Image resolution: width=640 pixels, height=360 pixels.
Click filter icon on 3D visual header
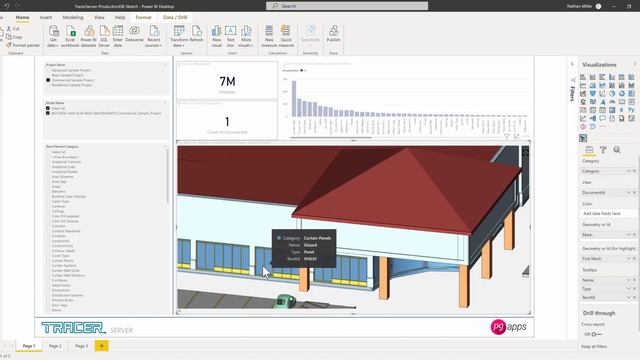coord(507,136)
